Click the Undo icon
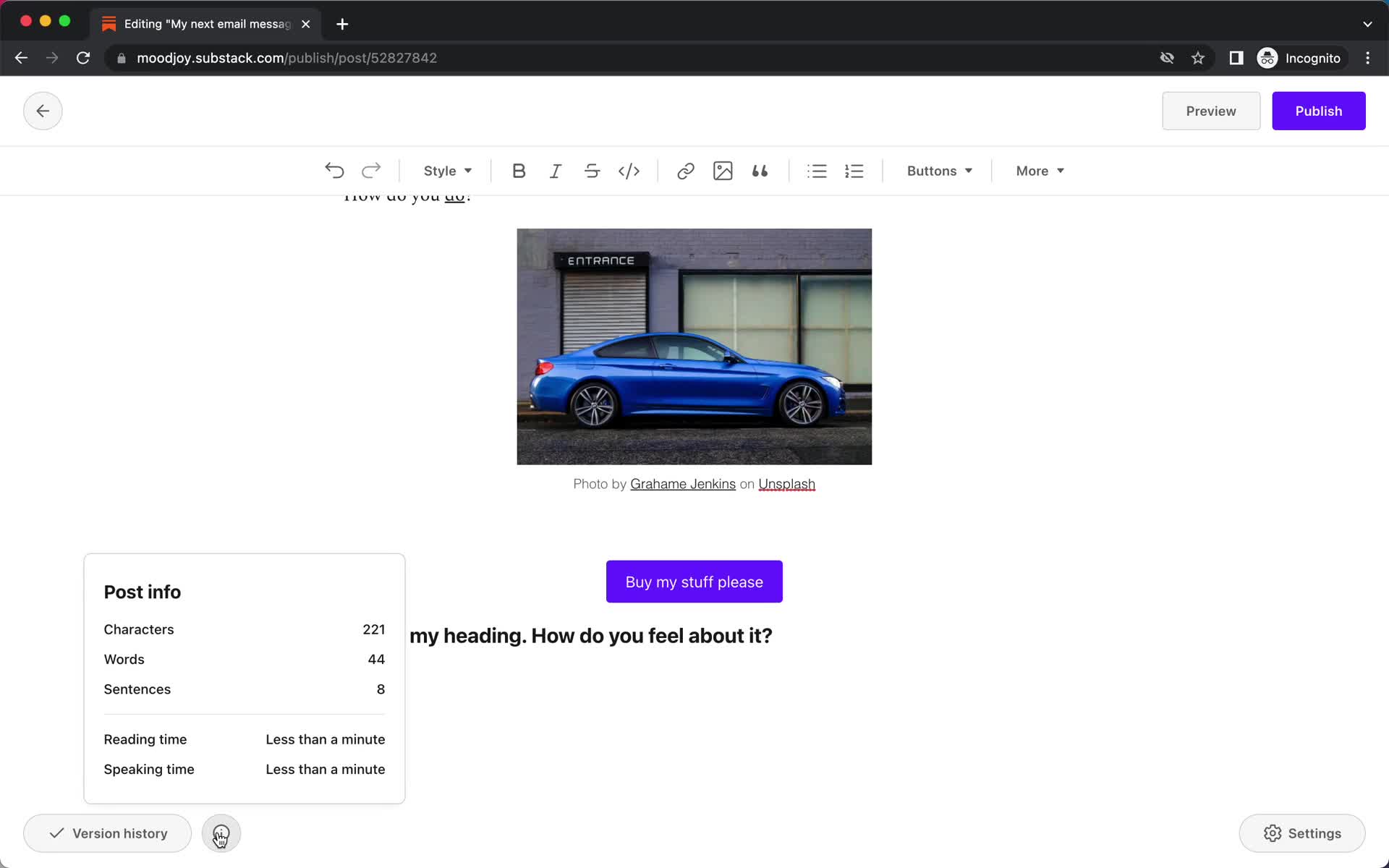The height and width of the screenshot is (868, 1389). (334, 170)
